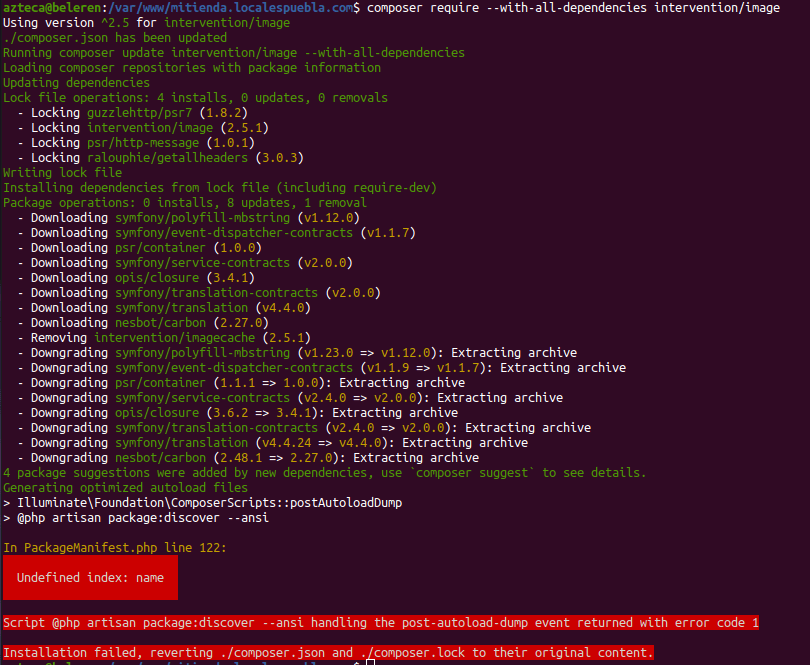
Task: Click 'Downloading symfony/polyfill-mbstring (v1.12.0)' line
Action: click(x=189, y=218)
